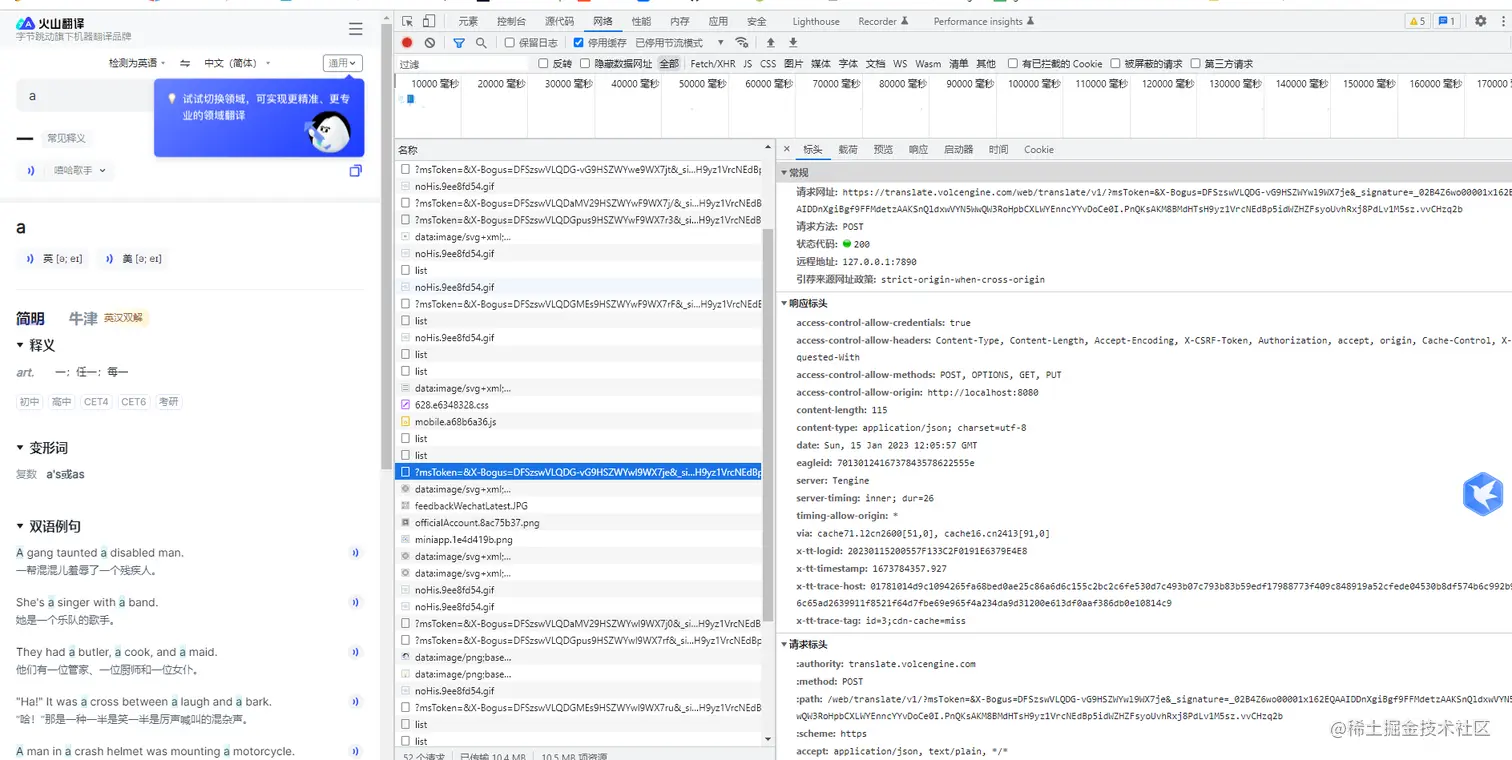Screen dimensions: 1512x760
Task: Clear the network log
Action: click(x=430, y=43)
